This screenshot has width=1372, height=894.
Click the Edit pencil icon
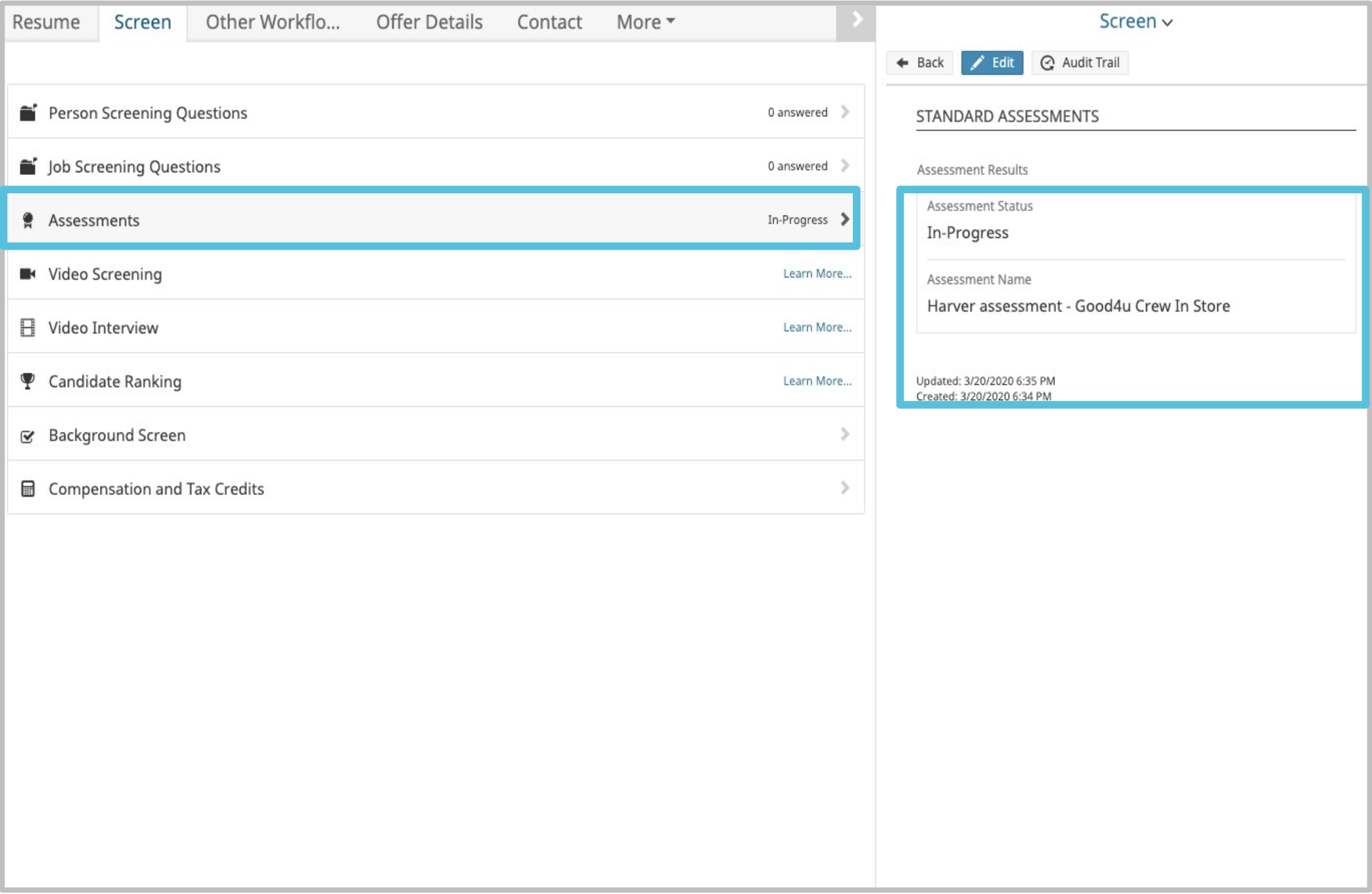(x=978, y=62)
